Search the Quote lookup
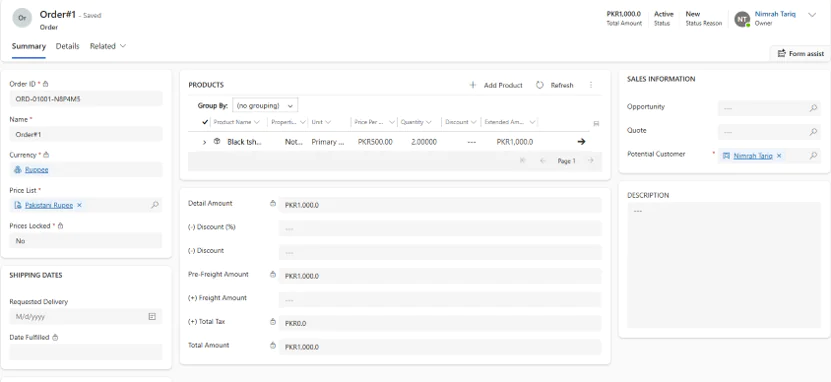This screenshot has height=382, width=831. coord(813,132)
